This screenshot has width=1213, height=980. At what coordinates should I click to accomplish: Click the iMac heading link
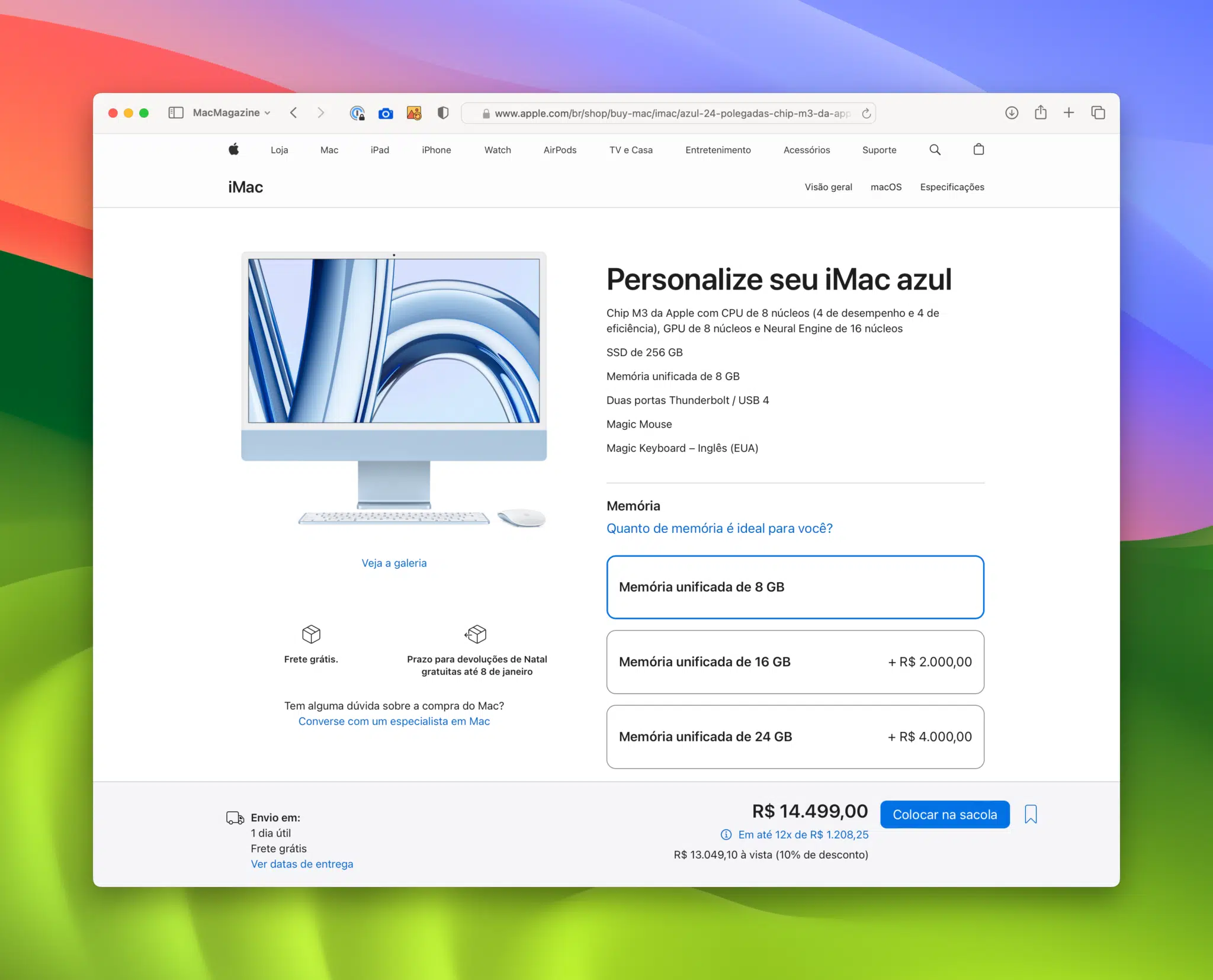(245, 187)
